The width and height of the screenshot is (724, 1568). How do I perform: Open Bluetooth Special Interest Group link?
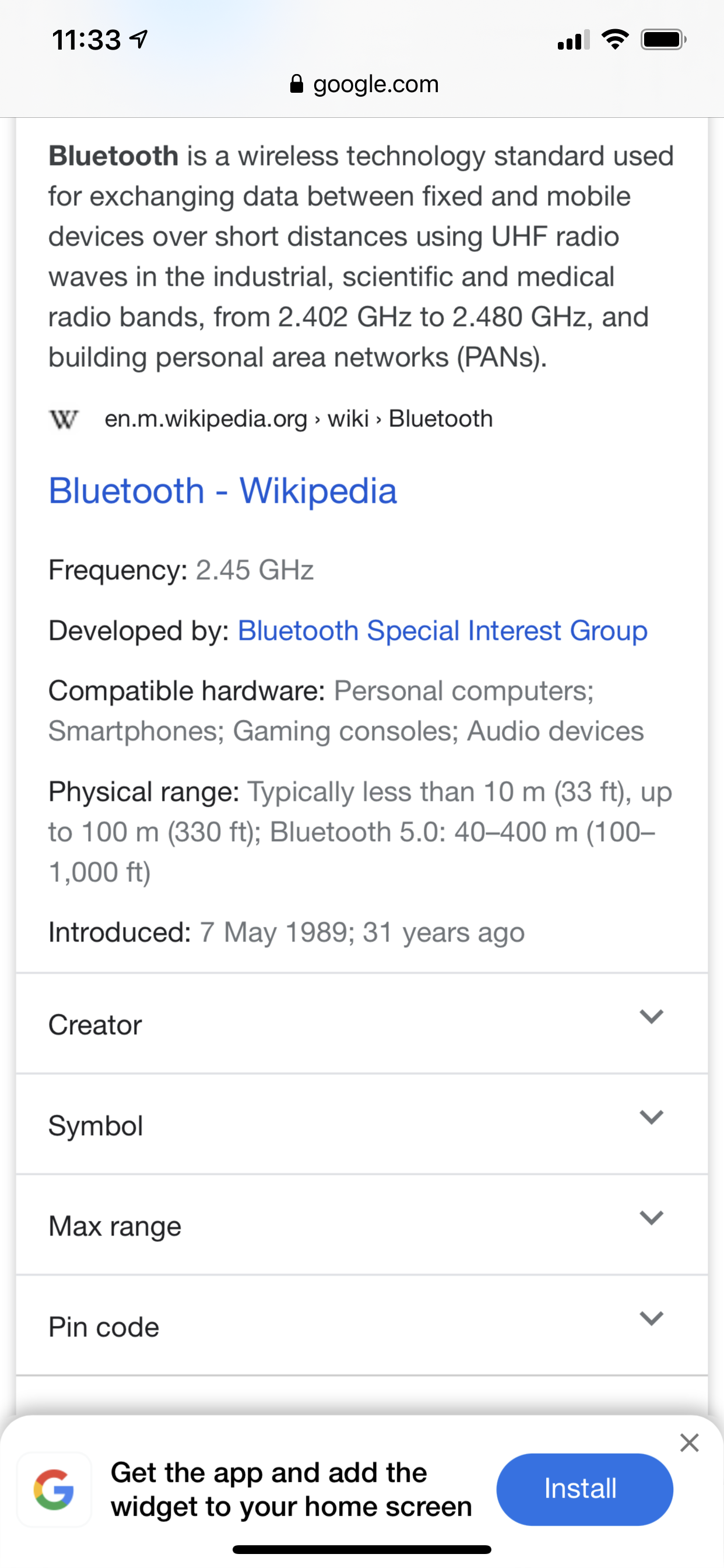point(442,631)
